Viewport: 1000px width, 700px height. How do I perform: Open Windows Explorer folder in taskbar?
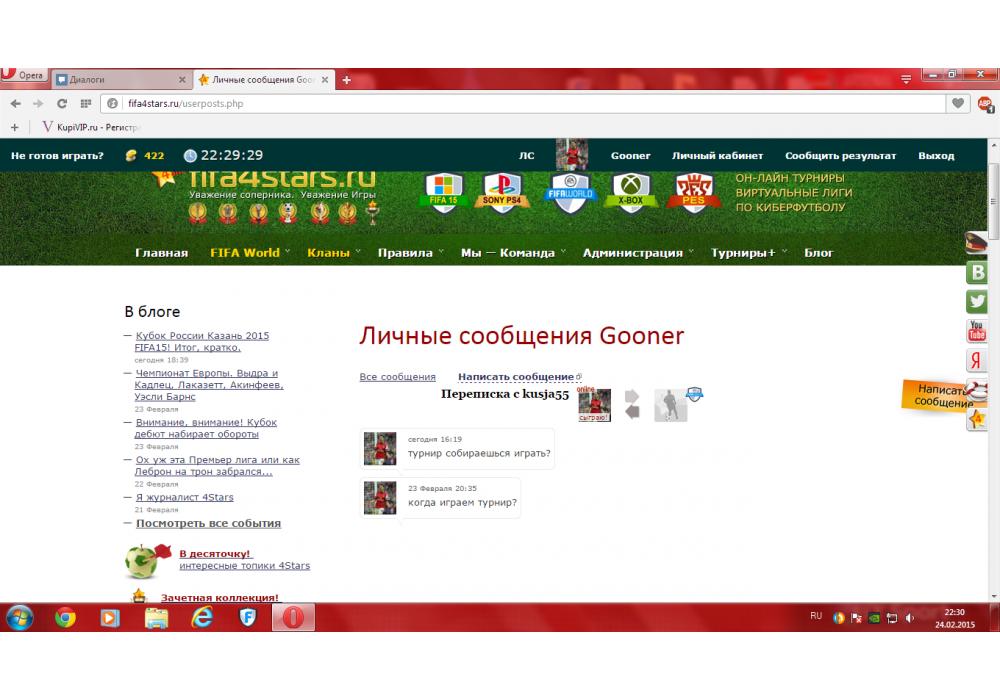point(156,618)
